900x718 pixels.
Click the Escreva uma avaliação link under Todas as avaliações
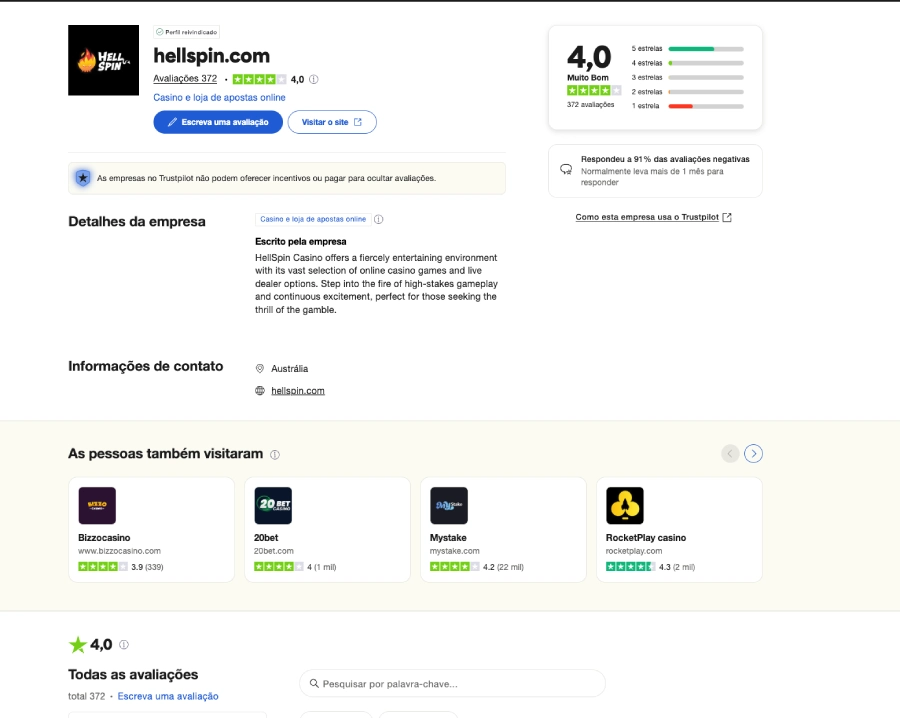[x=168, y=696]
